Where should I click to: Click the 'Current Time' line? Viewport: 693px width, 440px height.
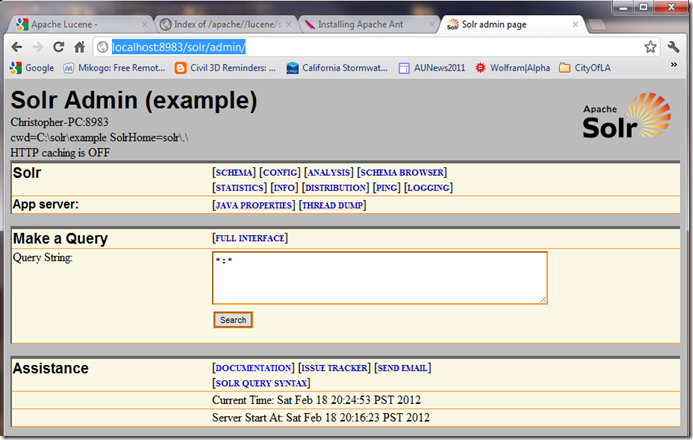coord(316,400)
